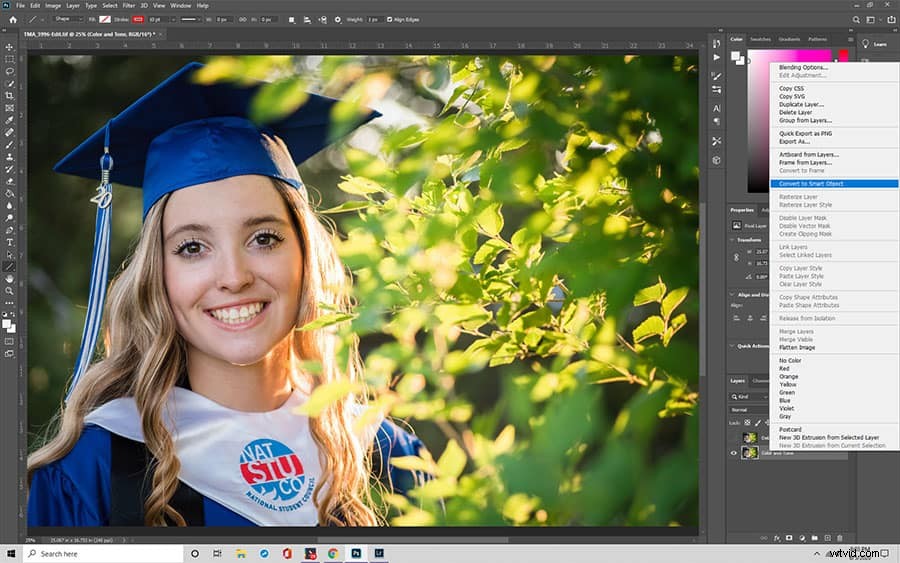Open the File menu

[x=20, y=6]
